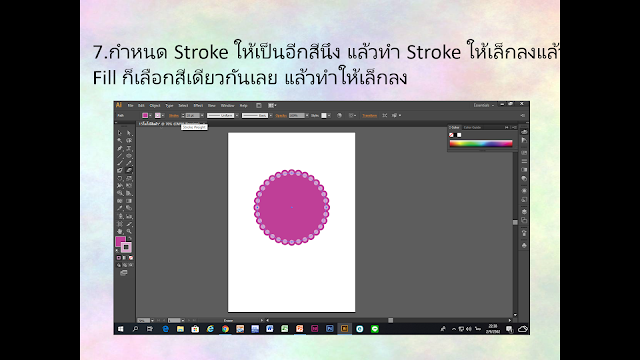The image size is (640, 360).
Task: Select the Zoom magnifier tool
Action: pos(129,231)
